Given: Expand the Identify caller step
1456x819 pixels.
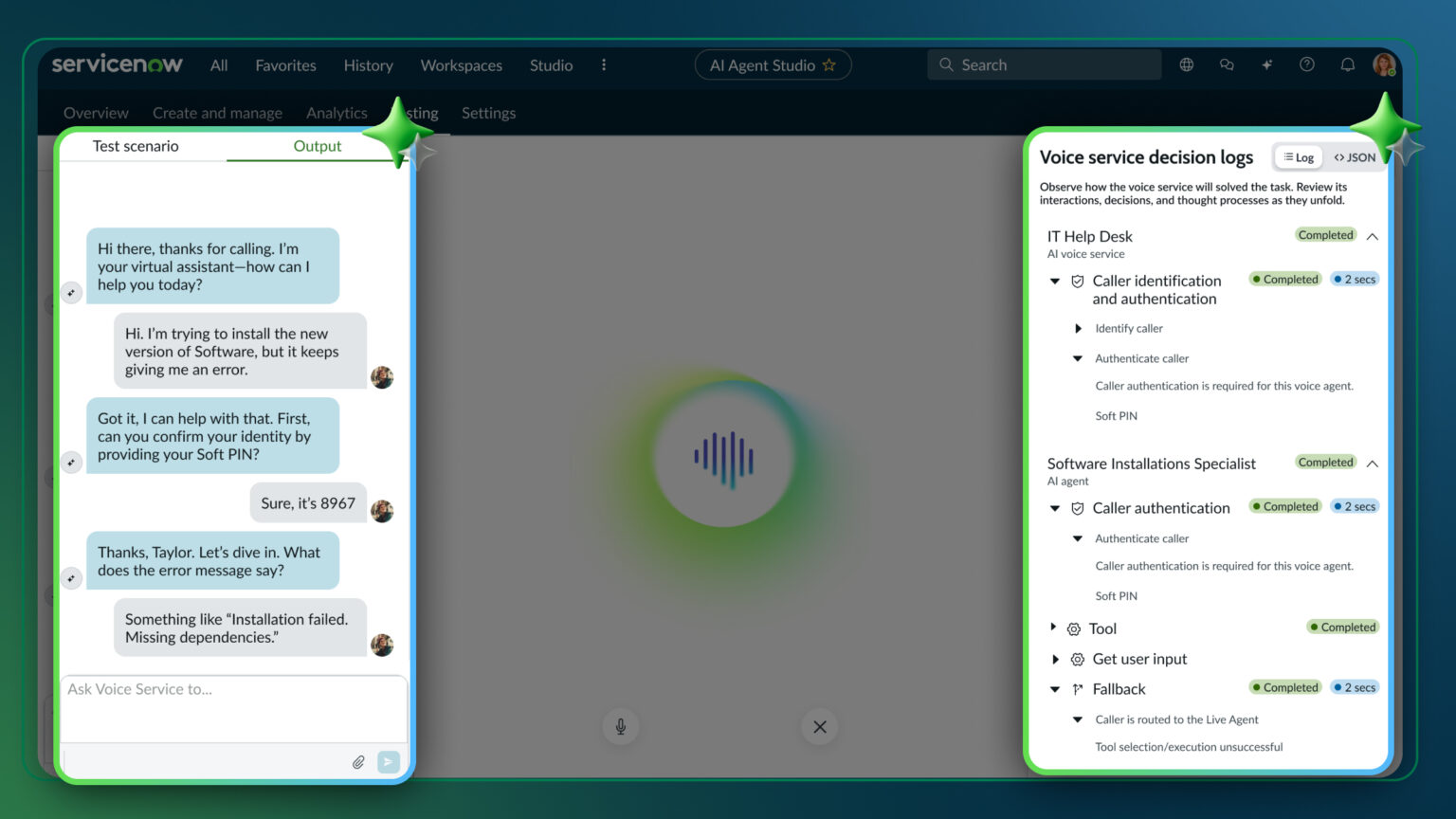Looking at the screenshot, I should point(1078,328).
